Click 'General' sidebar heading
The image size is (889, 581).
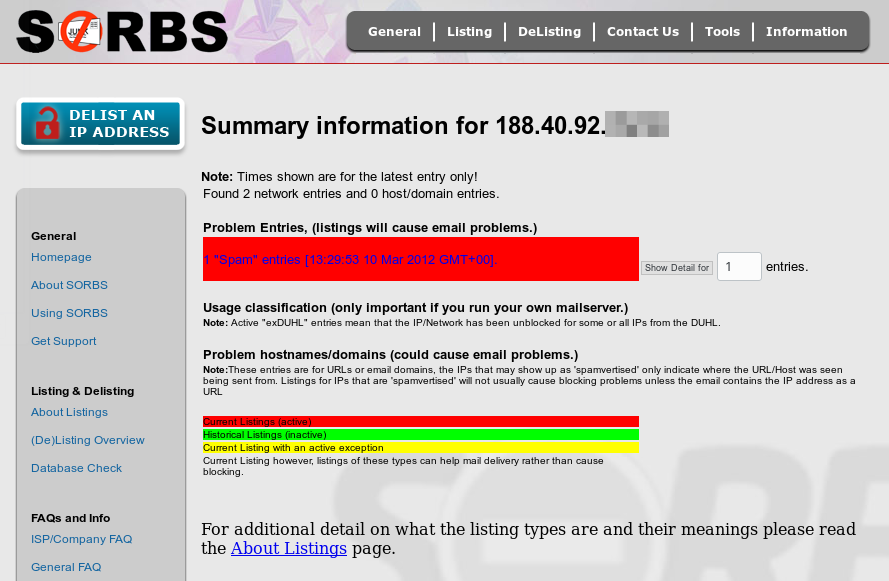(54, 236)
